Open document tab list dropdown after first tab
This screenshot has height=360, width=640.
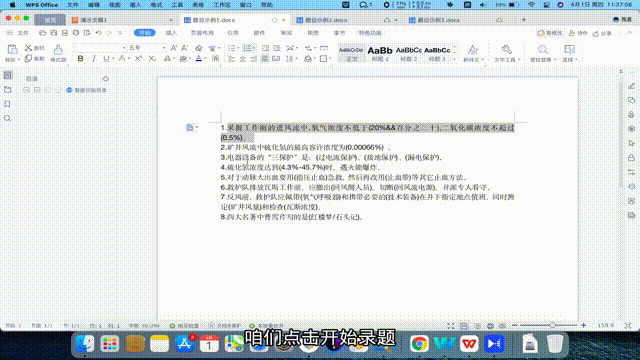coord(171,20)
